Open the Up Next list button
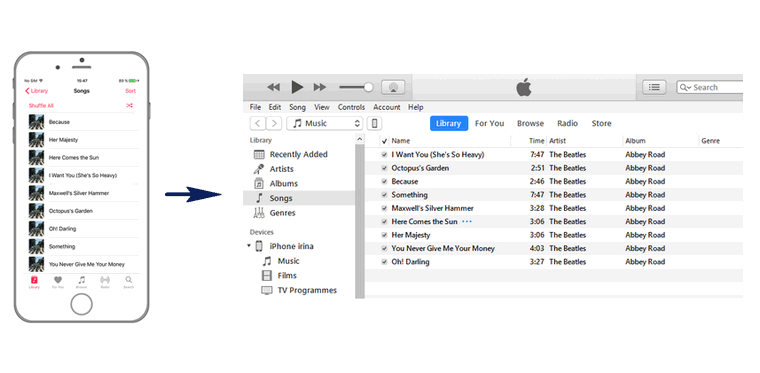The height and width of the screenshot is (373, 760). click(x=654, y=87)
